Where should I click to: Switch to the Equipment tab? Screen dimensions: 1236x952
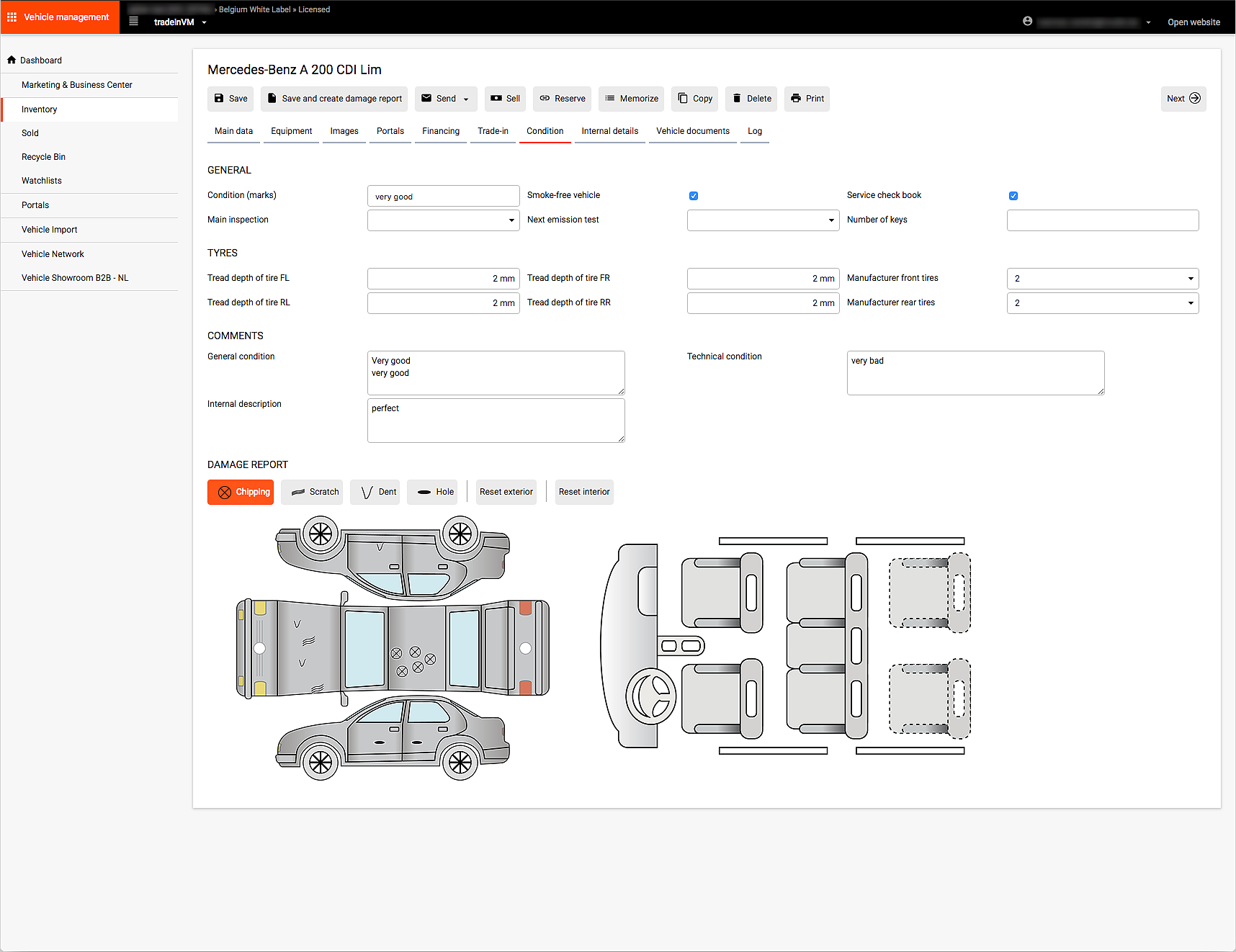pos(291,131)
